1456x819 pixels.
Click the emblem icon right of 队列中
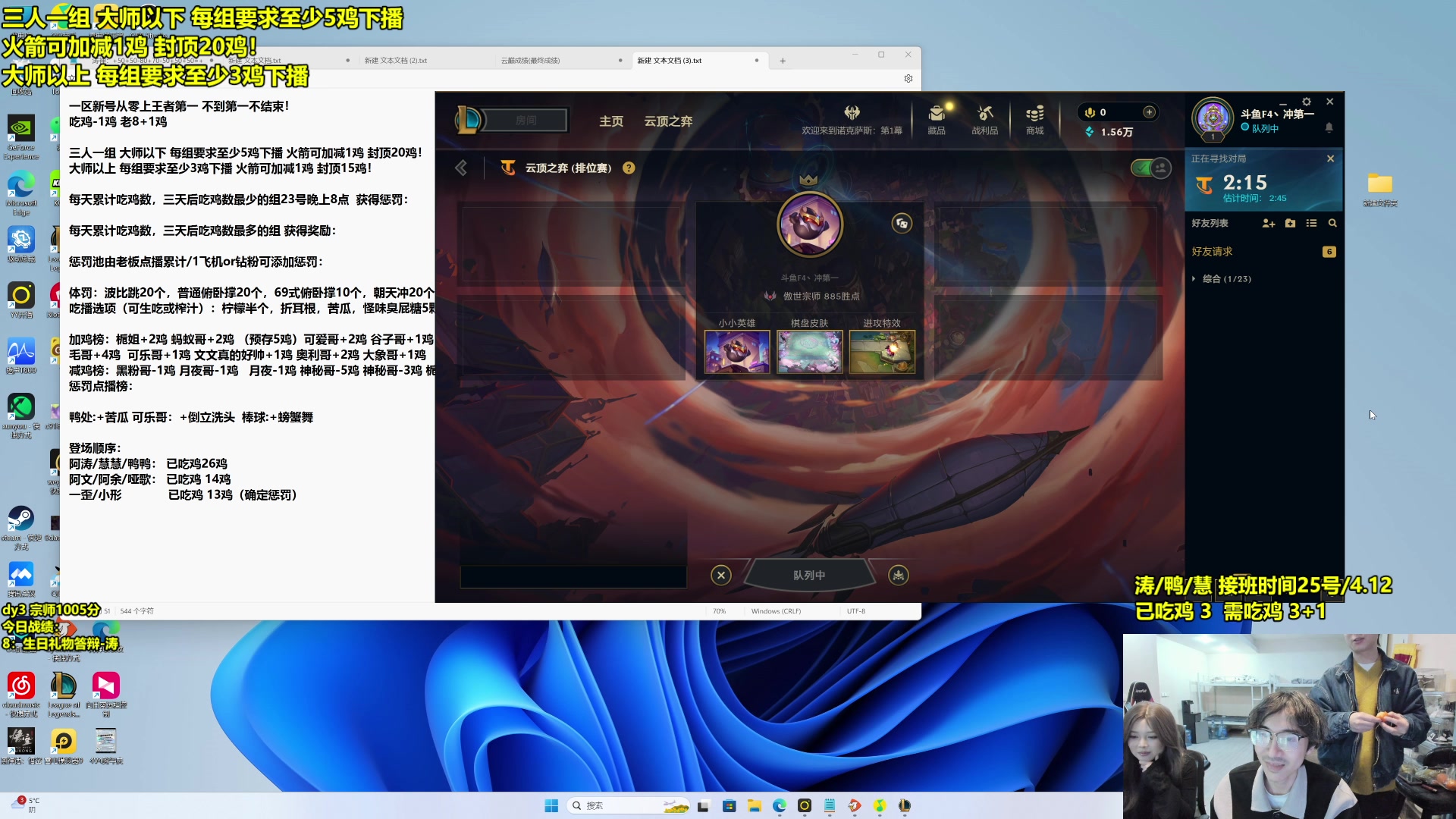[899, 576]
